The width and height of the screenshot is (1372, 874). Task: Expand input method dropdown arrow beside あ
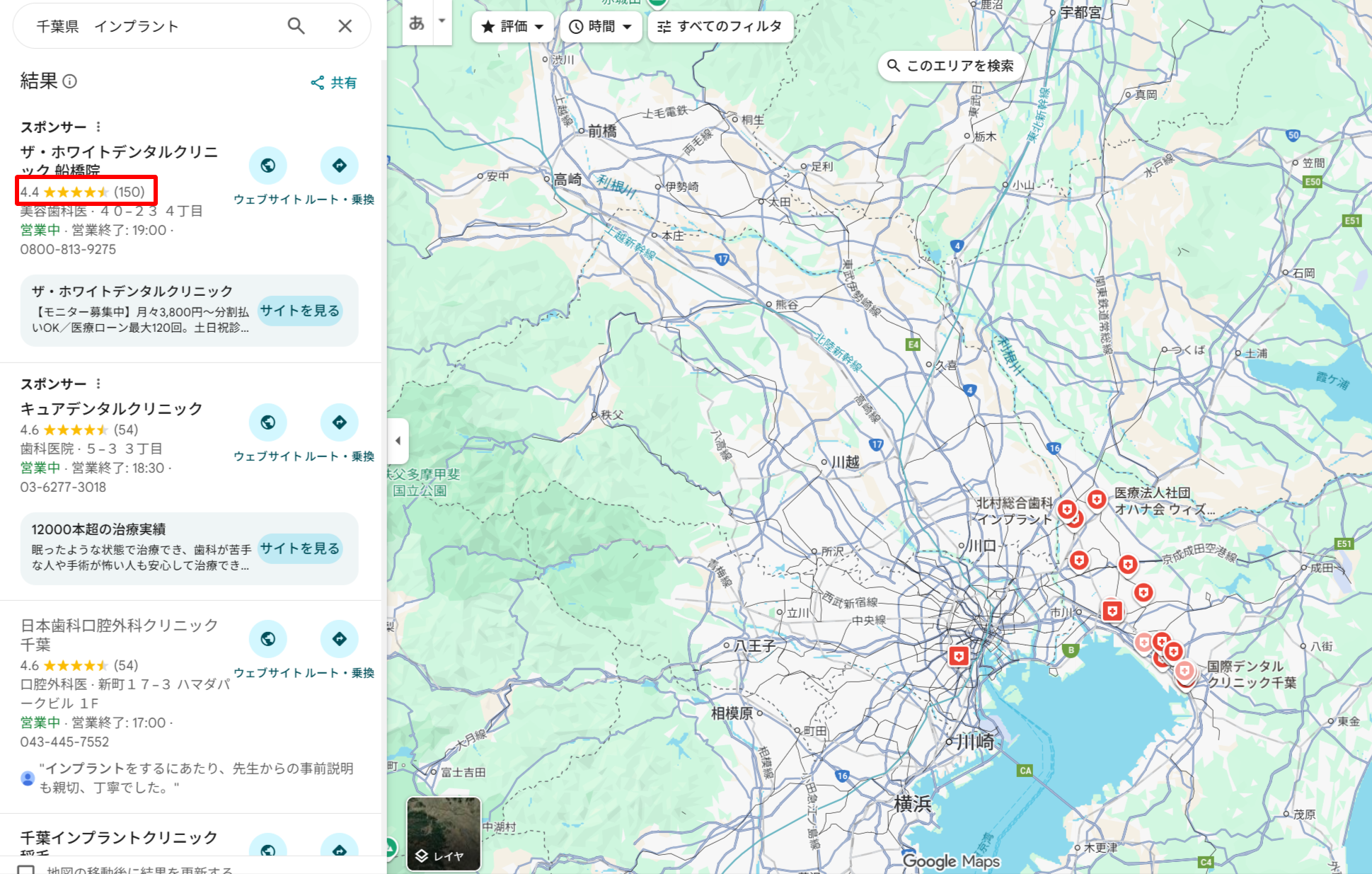coord(442,21)
